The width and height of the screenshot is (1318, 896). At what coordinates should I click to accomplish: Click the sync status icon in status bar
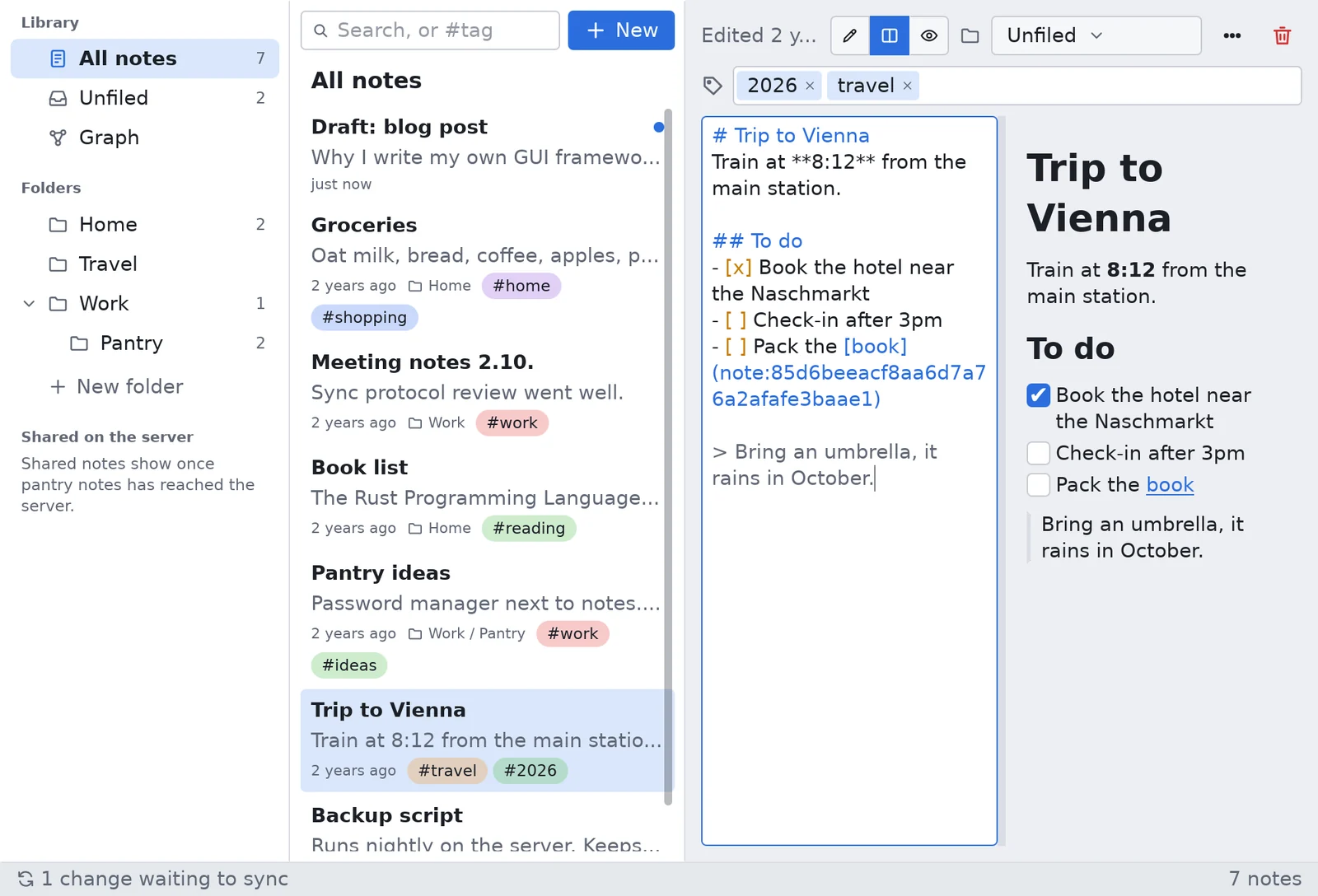click(x=26, y=879)
